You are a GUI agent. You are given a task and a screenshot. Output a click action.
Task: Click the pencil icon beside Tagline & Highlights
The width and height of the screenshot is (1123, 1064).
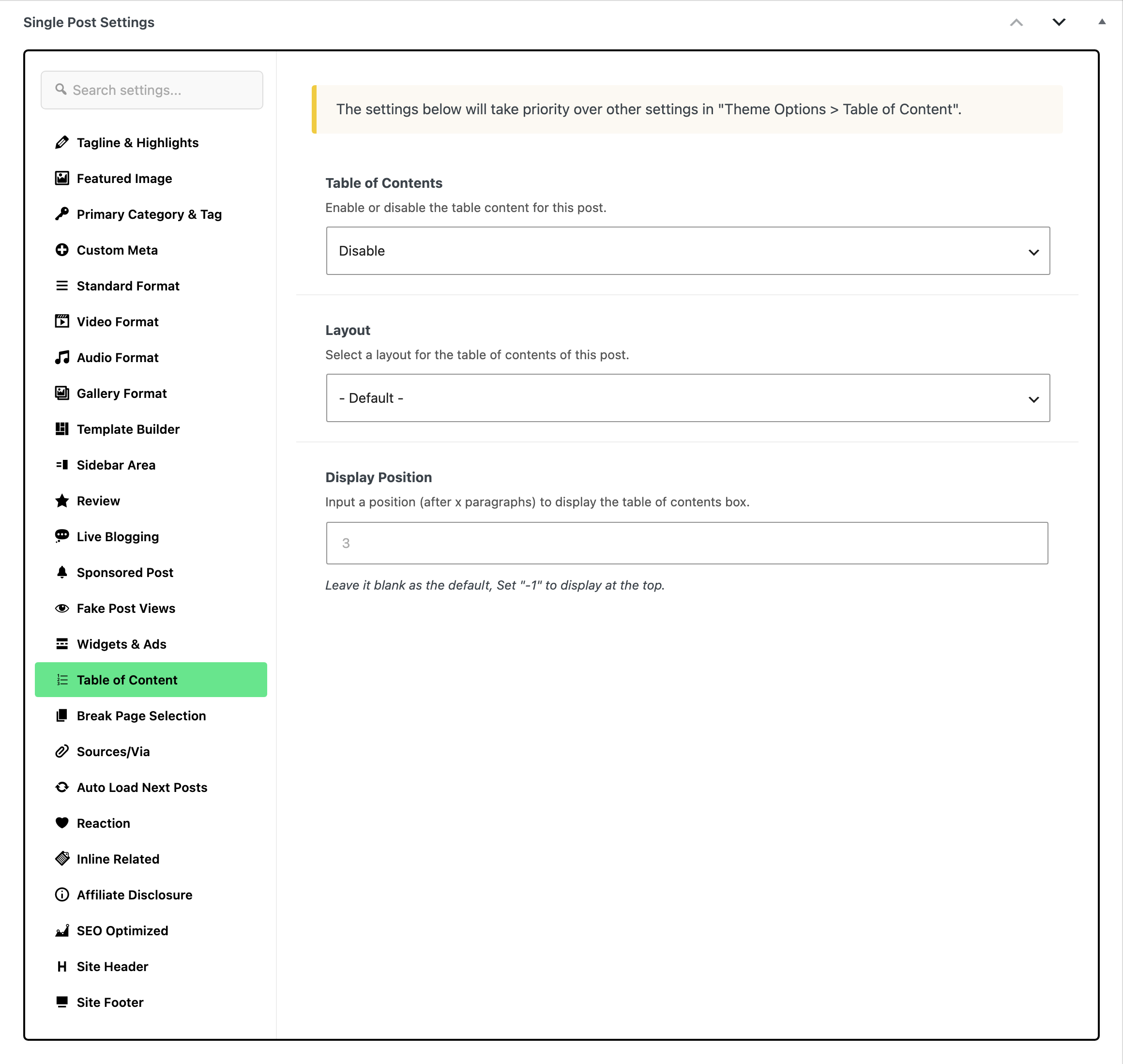(62, 142)
